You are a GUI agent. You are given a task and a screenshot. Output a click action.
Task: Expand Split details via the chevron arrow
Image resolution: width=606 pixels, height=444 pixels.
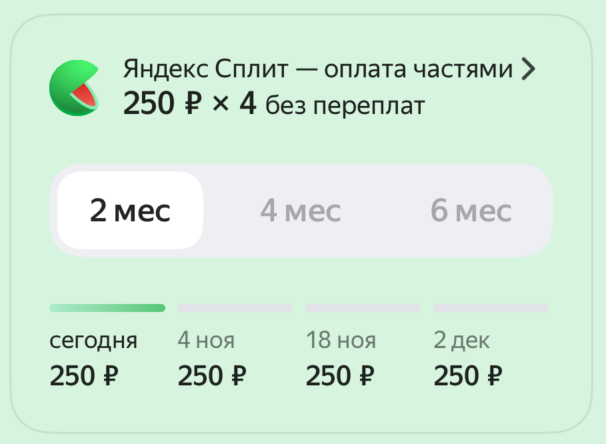pos(529,70)
